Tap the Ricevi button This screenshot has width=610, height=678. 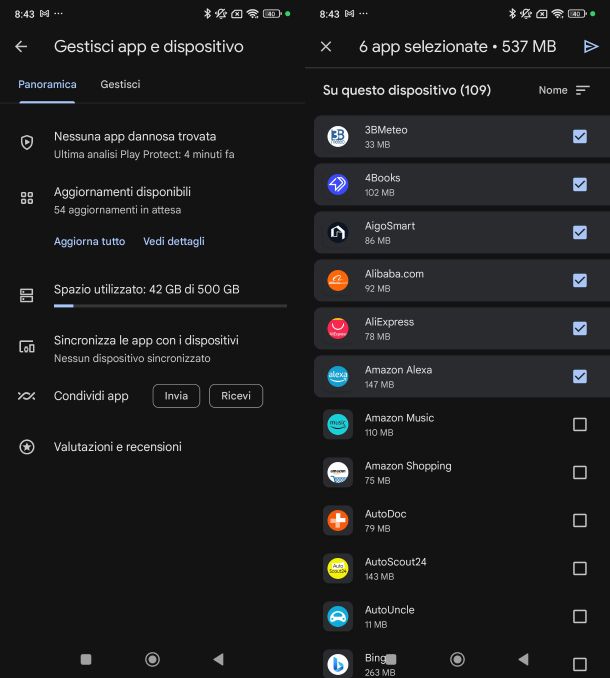(236, 396)
